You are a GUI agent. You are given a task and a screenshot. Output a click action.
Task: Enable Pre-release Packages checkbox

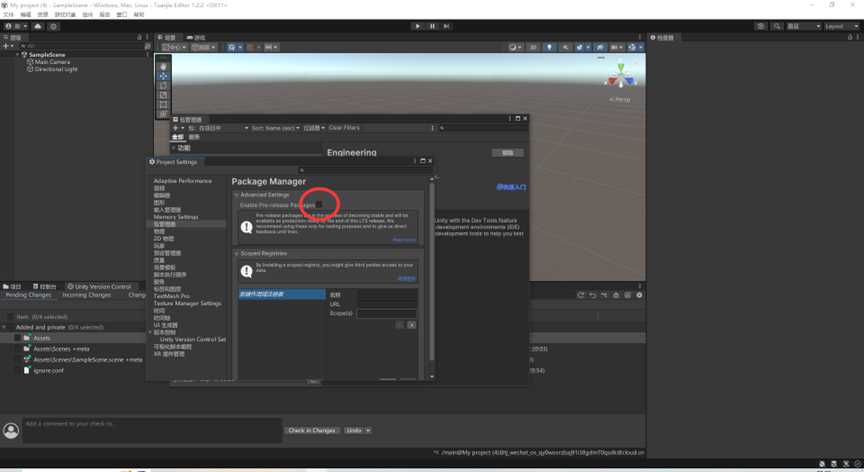pos(319,205)
